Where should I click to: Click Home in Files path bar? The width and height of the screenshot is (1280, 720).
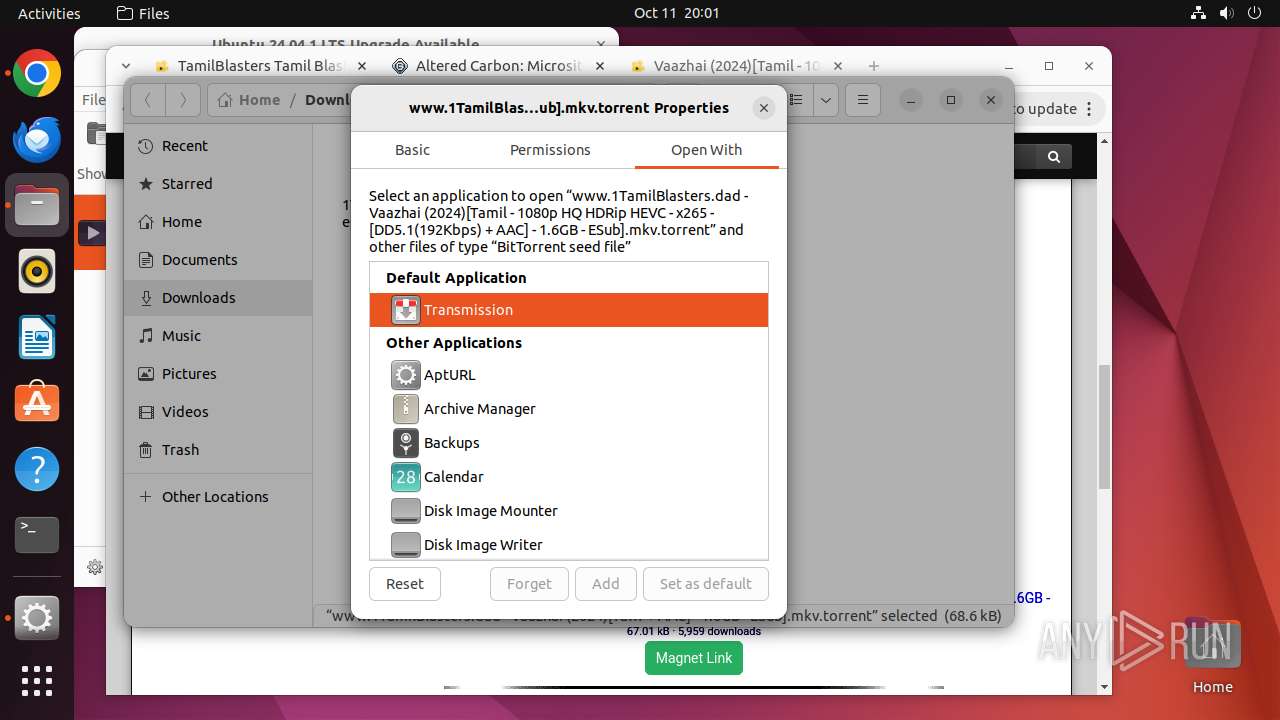249,100
